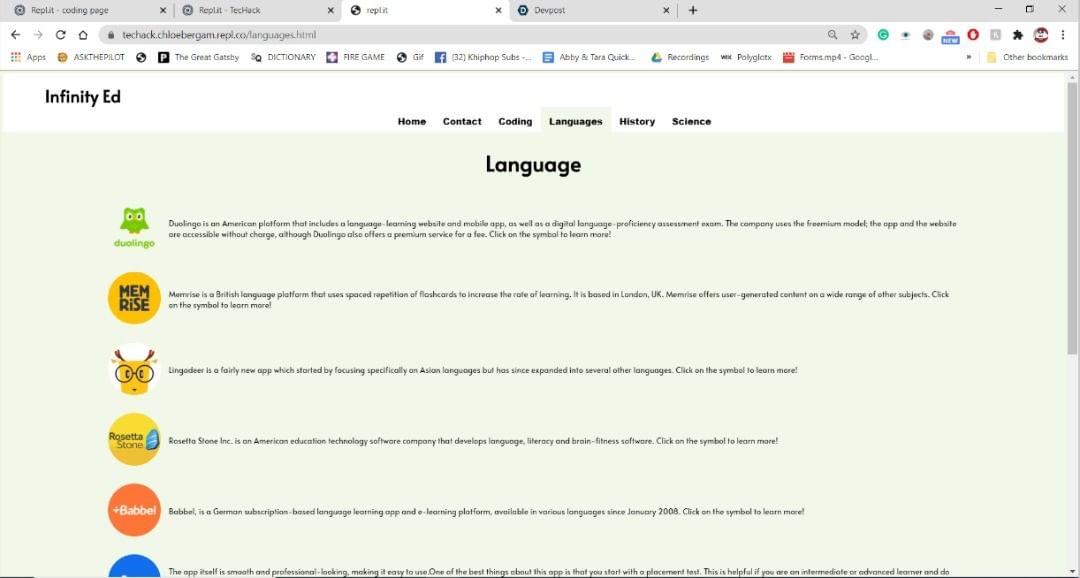Screen dimensions: 1080x578
Task: Close the Devpost tab
Action: [666, 10]
